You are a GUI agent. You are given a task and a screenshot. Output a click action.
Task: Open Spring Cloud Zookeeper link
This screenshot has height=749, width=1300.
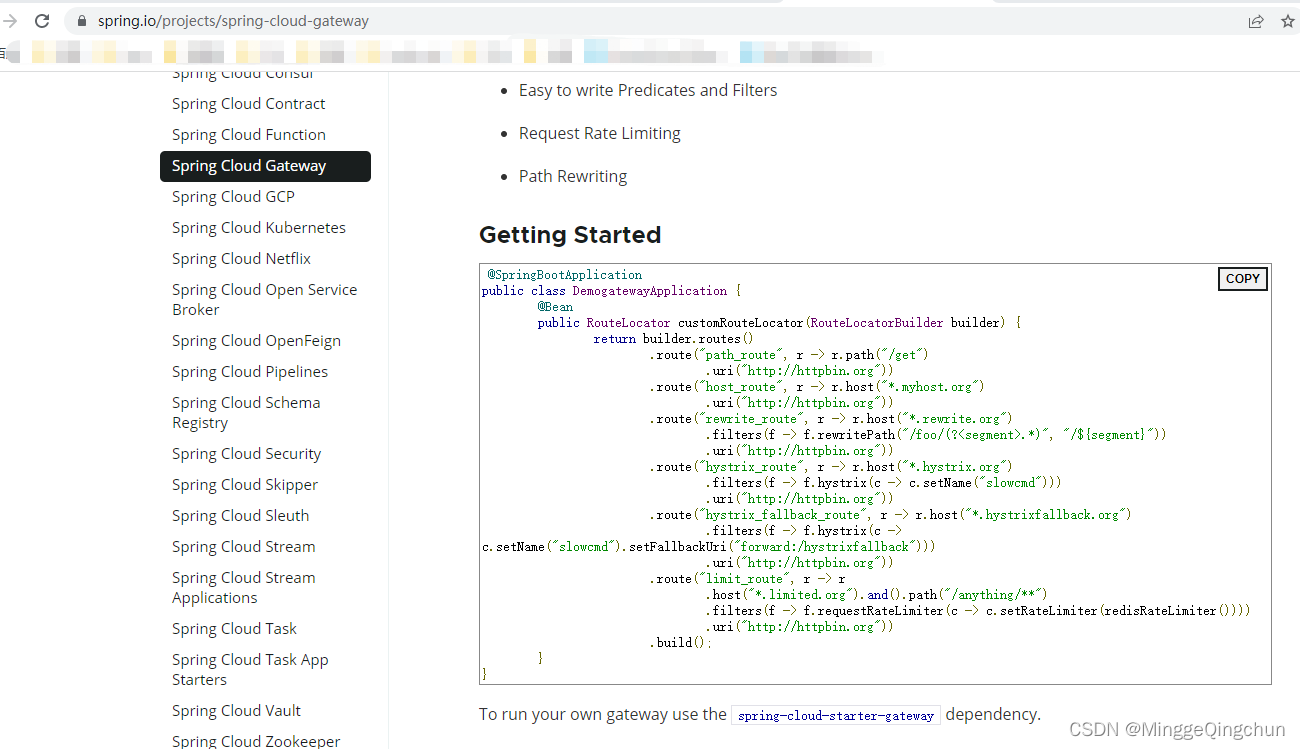(x=256, y=741)
